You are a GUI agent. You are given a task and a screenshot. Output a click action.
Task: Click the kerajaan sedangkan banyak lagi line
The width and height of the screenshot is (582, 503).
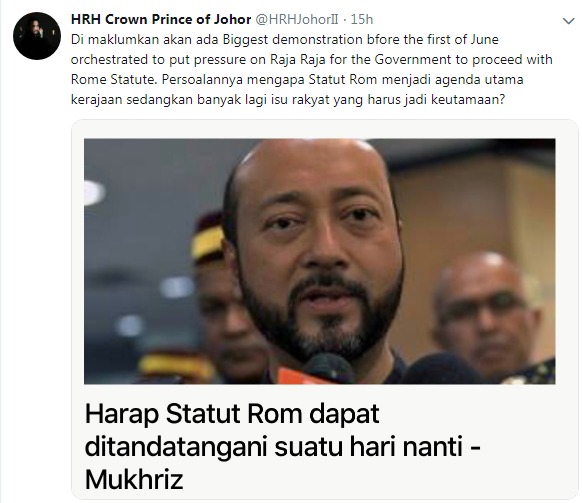click(288, 99)
